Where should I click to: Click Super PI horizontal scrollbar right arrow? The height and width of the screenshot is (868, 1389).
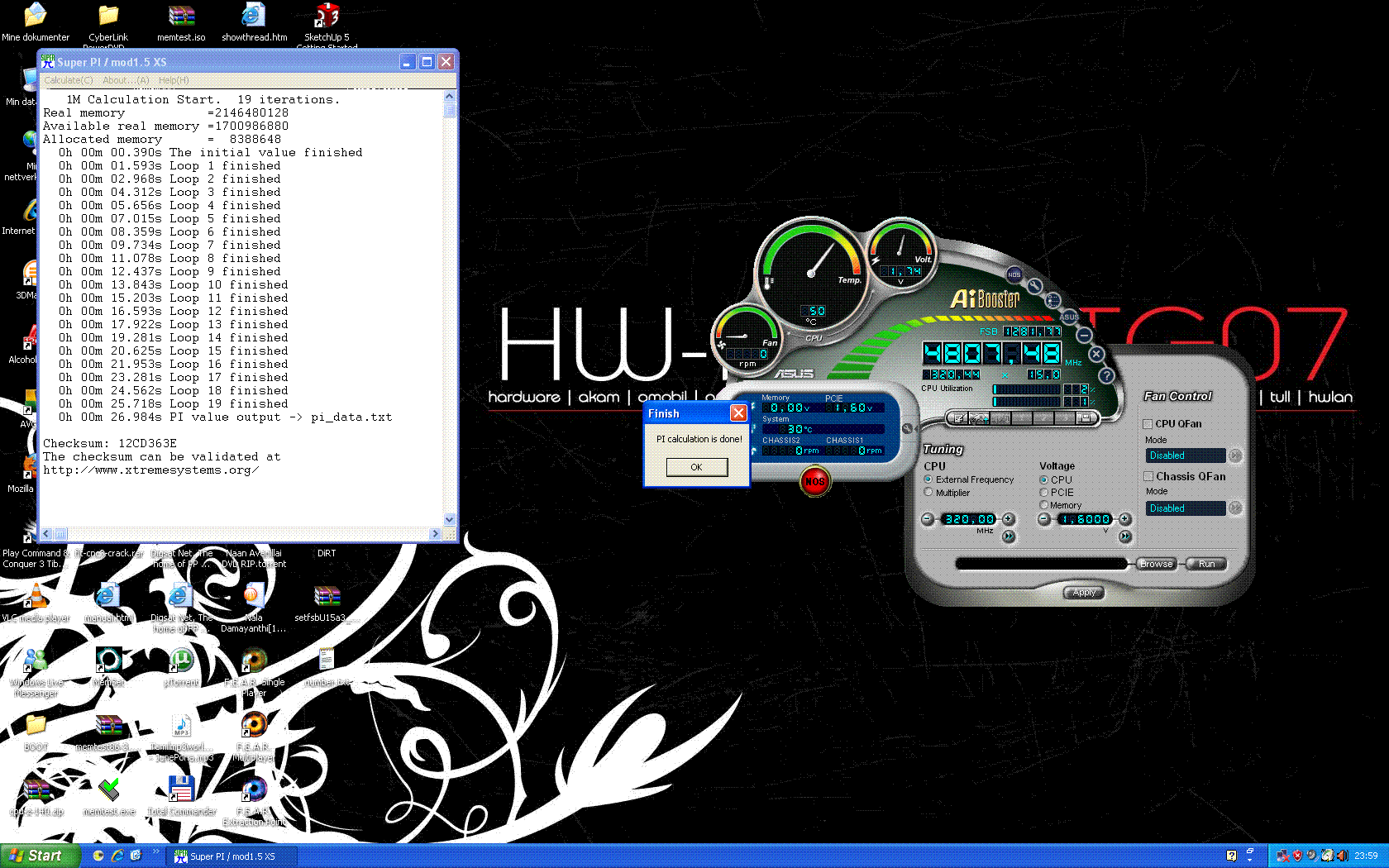coord(435,534)
